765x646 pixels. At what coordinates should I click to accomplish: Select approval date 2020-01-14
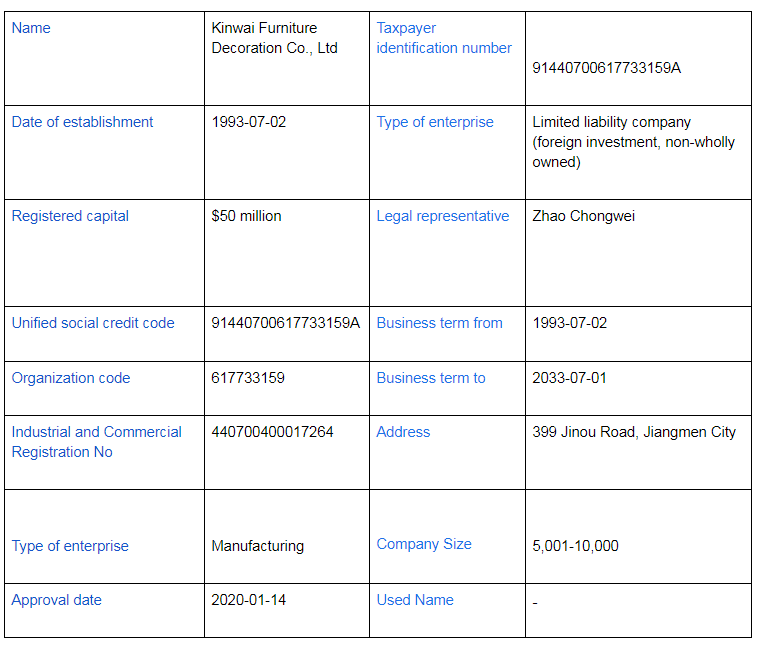pos(248,600)
